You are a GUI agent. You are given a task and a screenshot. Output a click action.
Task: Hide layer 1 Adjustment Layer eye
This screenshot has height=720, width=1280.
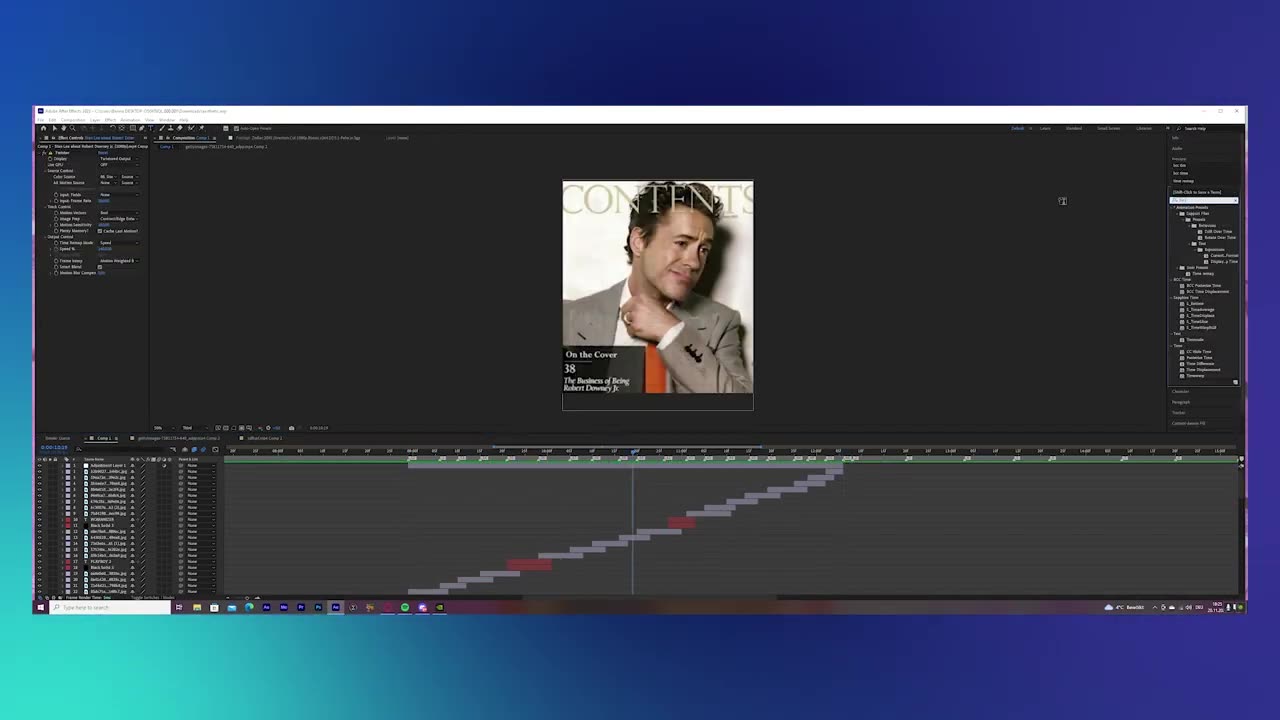tap(40, 466)
